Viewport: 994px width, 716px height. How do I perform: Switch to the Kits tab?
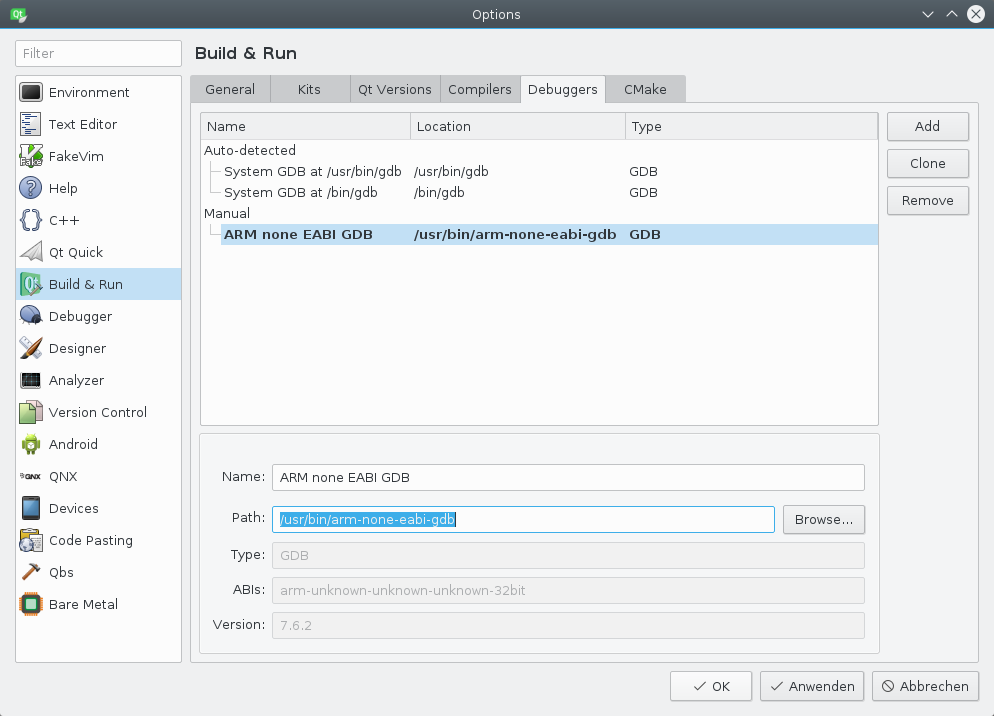309,89
